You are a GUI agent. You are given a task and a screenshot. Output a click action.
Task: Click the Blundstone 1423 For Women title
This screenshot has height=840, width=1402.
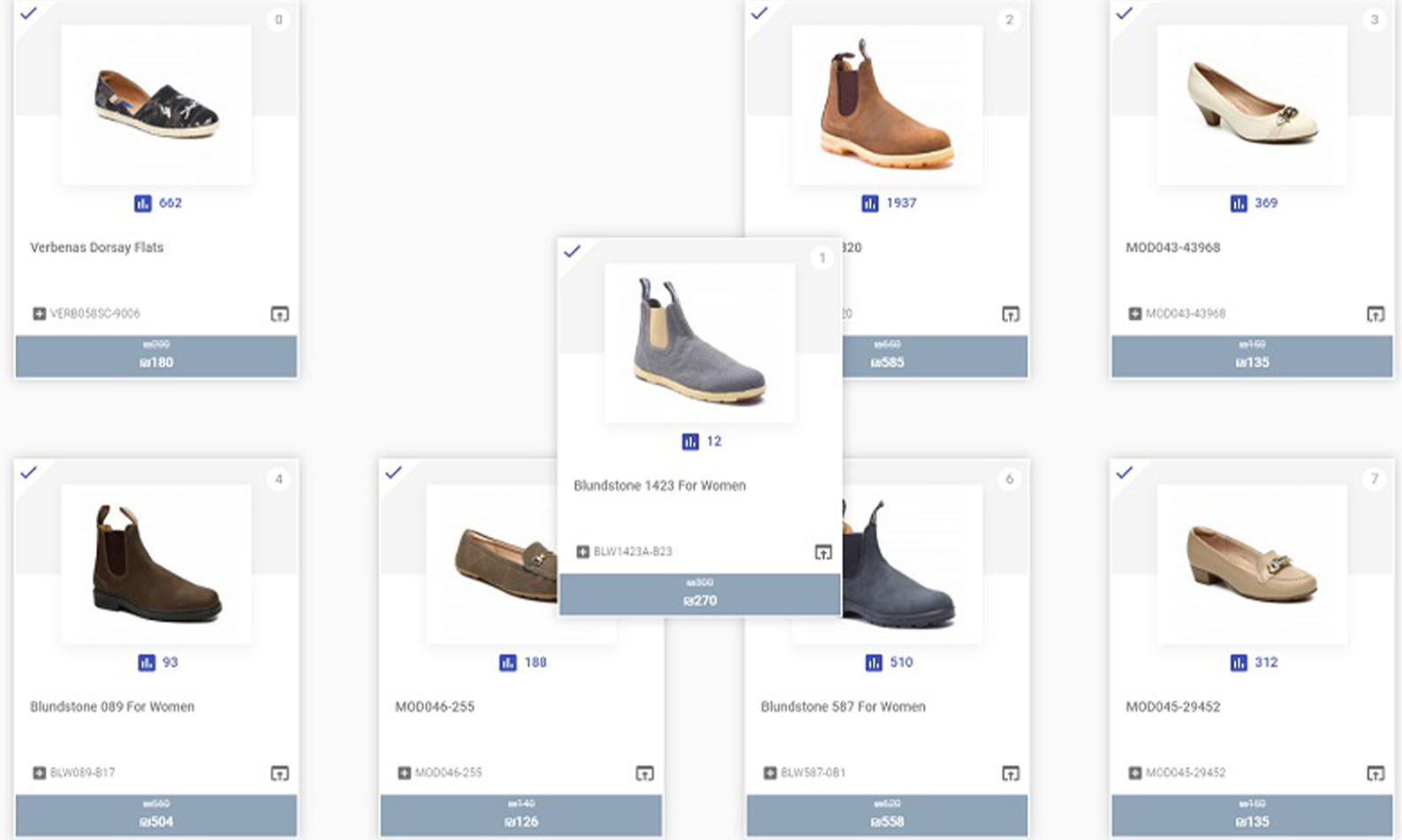click(x=660, y=486)
